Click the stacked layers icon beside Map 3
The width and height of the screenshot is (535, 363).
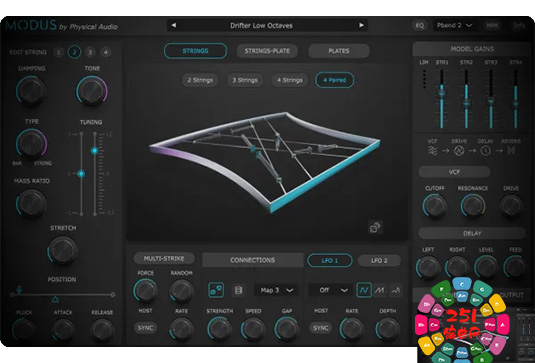238,290
